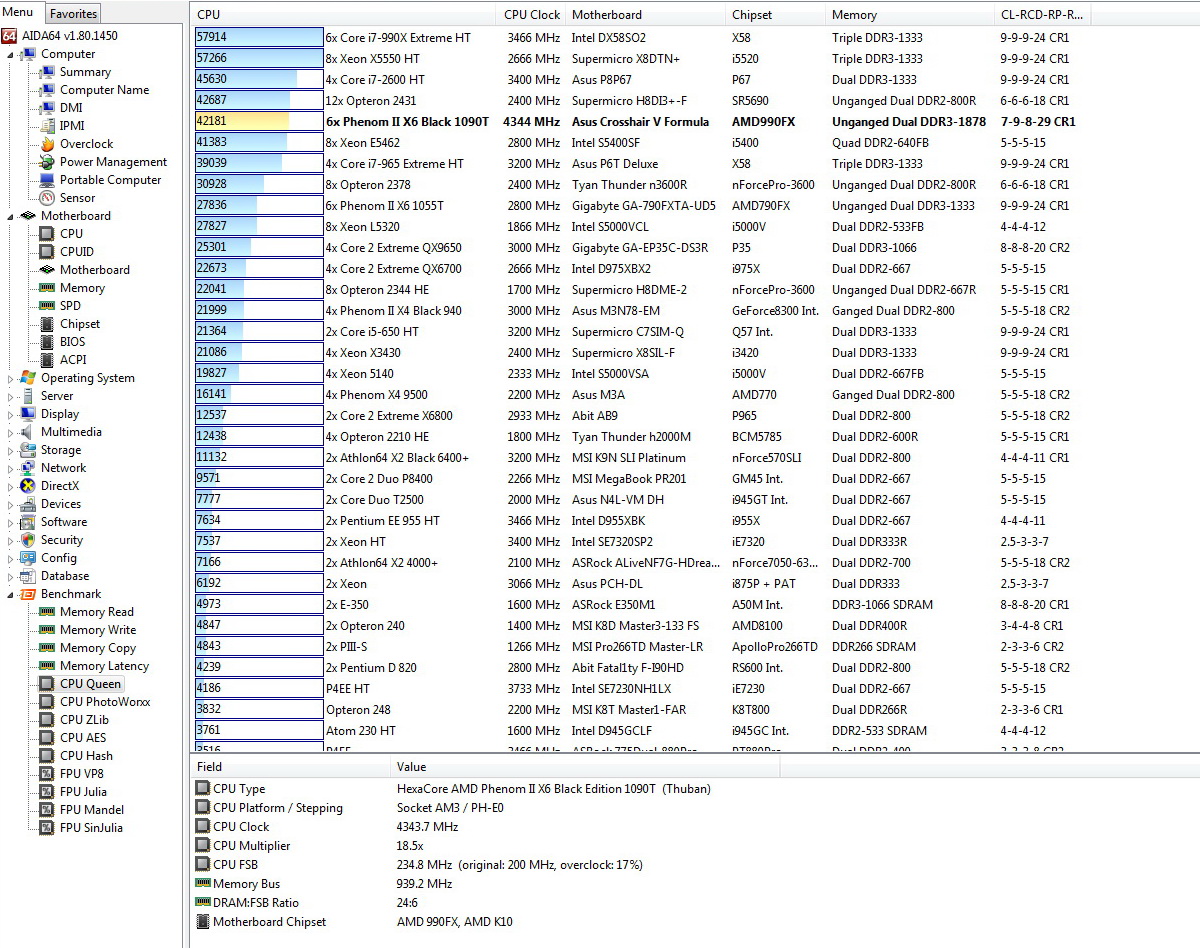The width and height of the screenshot is (1200, 948).
Task: Expand the Network tree node
Action: coord(11,468)
